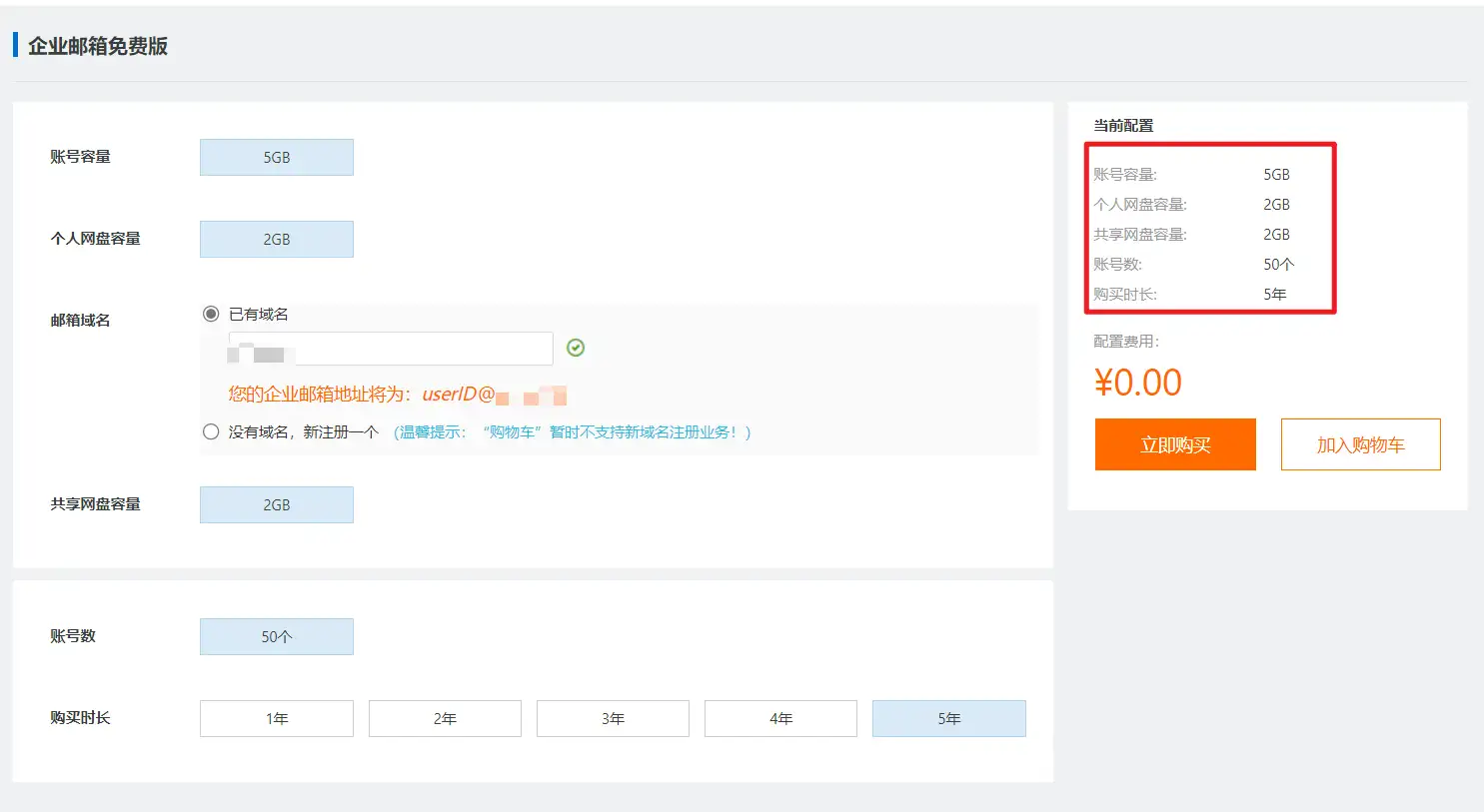Select the 3年 purchase duration
Image resolution: width=1484 pixels, height=812 pixels.
(x=613, y=718)
